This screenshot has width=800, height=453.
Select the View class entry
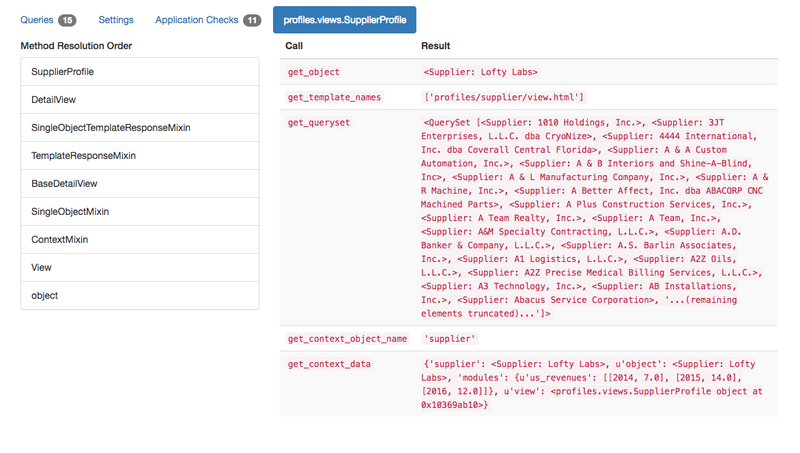pos(139,268)
